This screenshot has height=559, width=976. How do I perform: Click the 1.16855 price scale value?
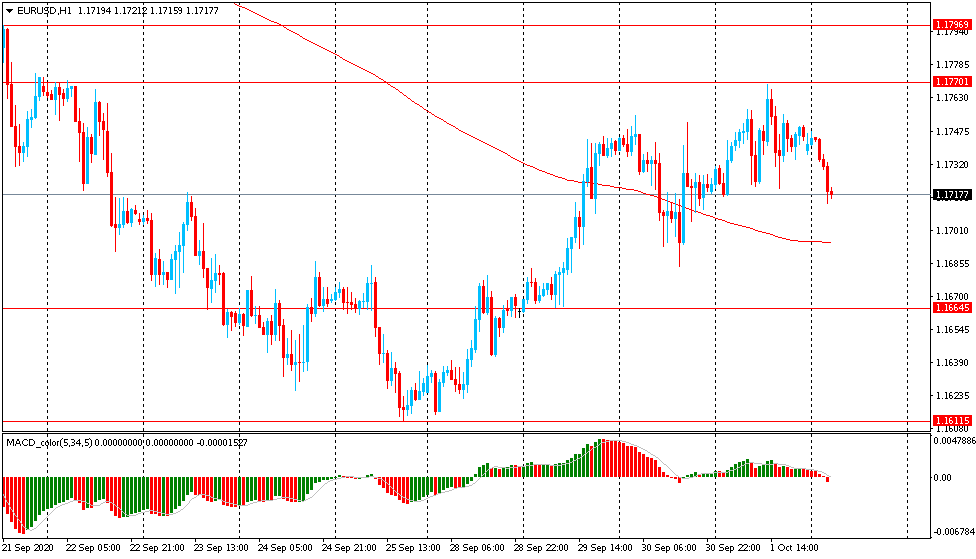(x=952, y=263)
